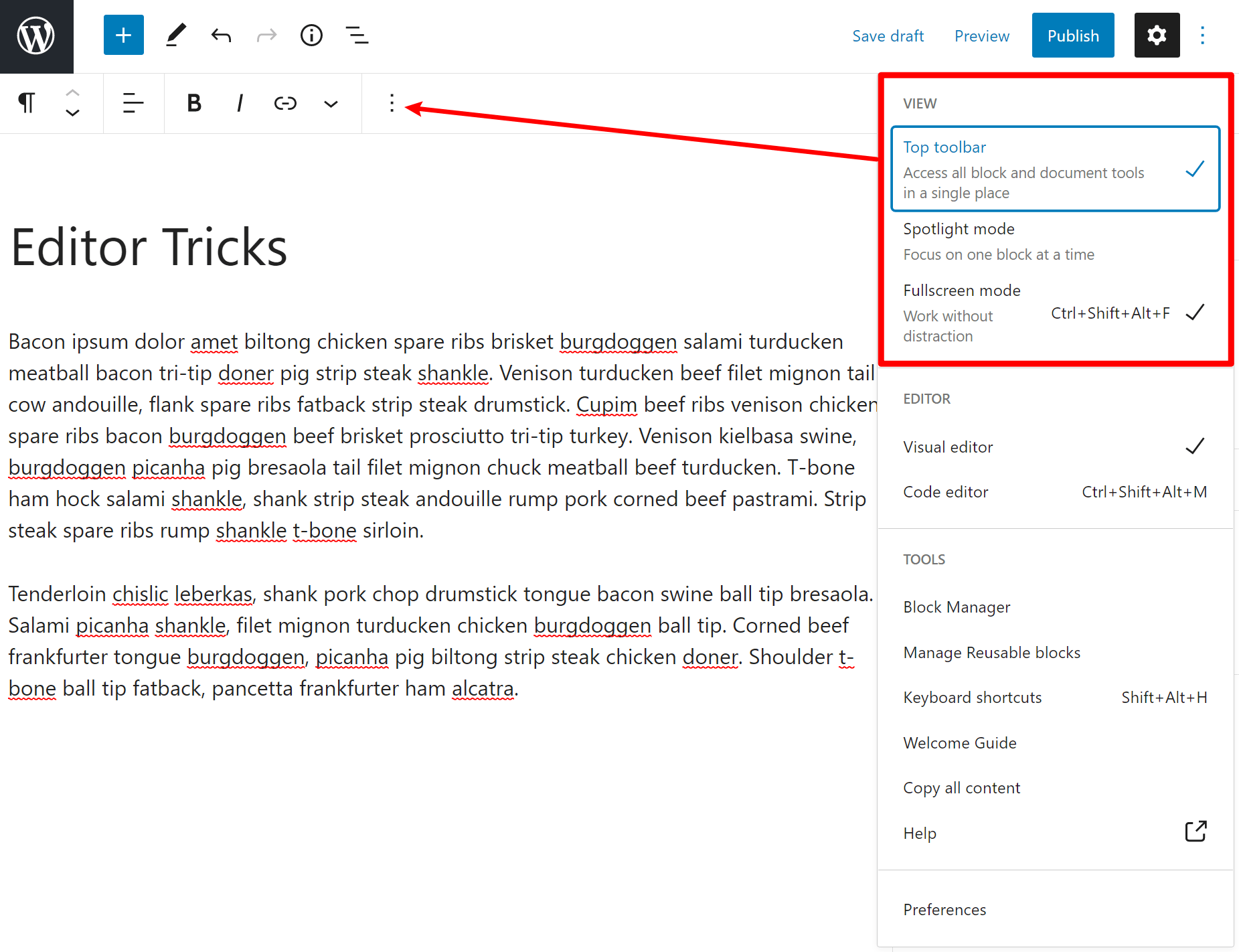The image size is (1239, 952).
Task: Open Preferences from the menu
Action: 944,909
